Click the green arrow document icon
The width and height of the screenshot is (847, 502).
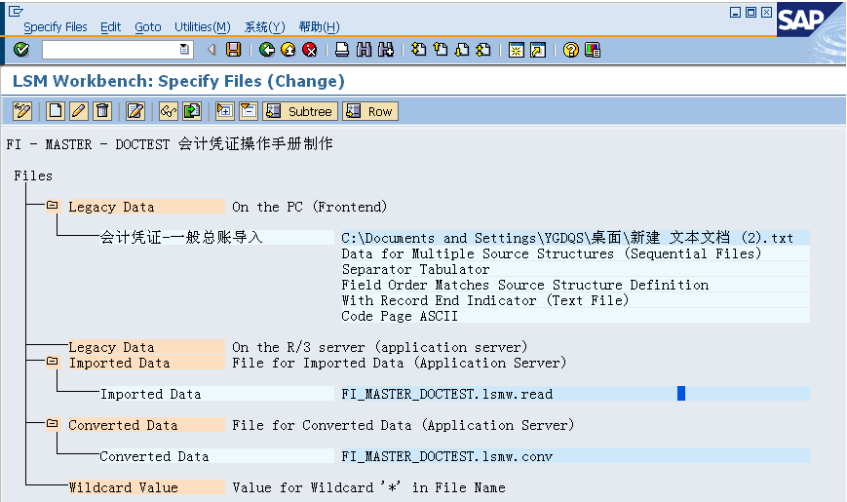pyautogui.click(x=192, y=111)
